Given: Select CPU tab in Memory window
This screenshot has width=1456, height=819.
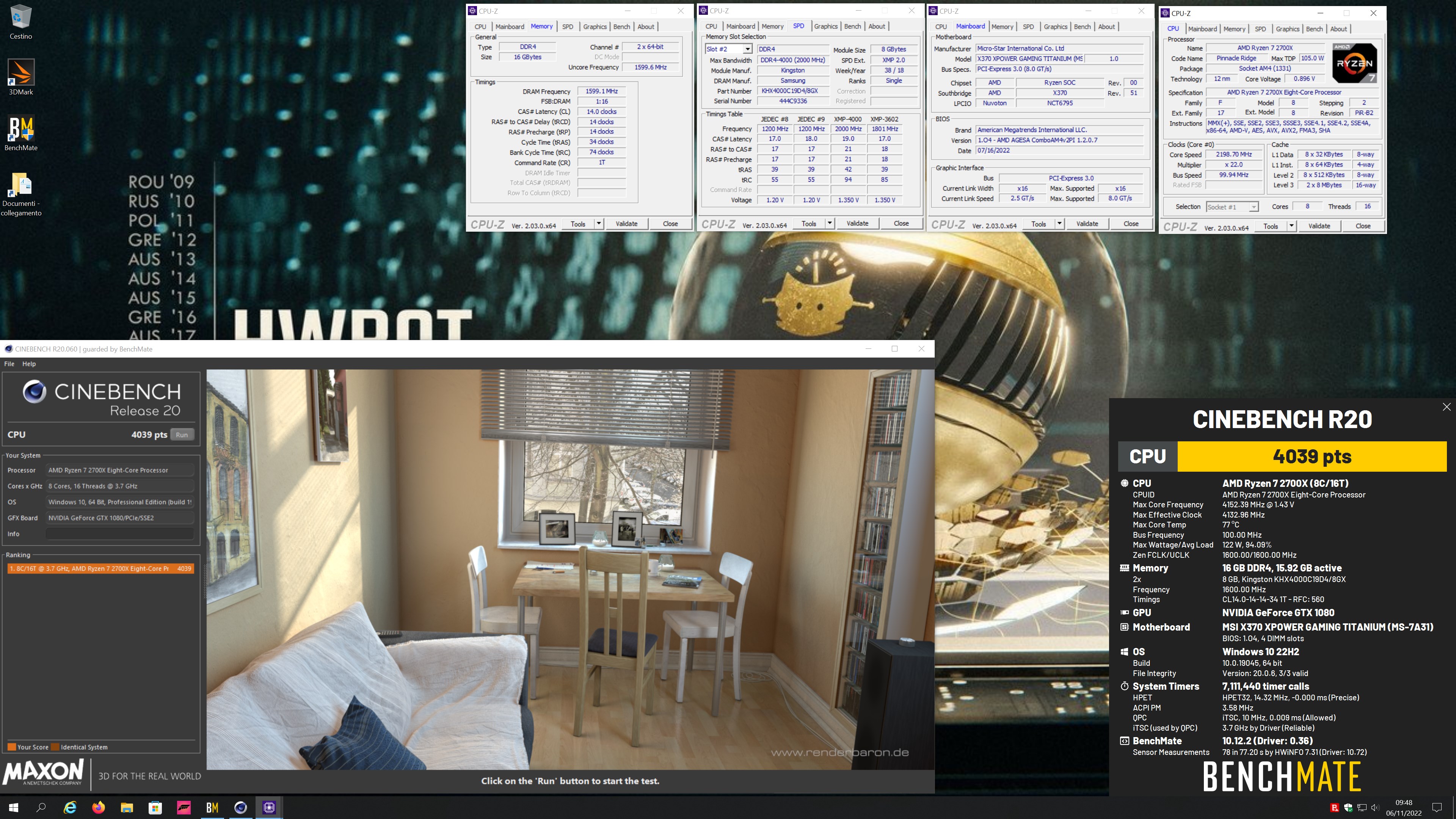Looking at the screenshot, I should (480, 27).
